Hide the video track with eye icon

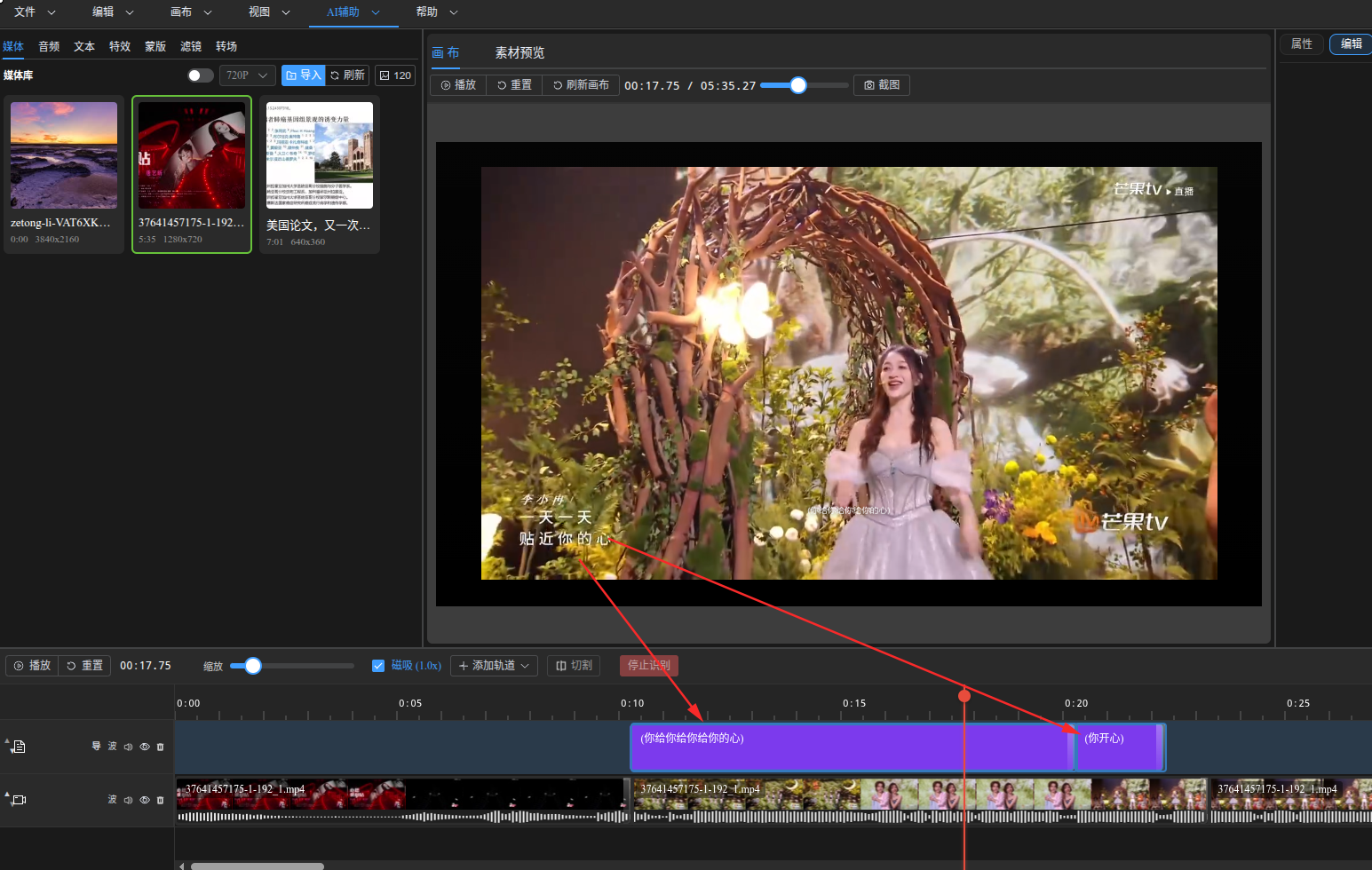pyautogui.click(x=145, y=800)
